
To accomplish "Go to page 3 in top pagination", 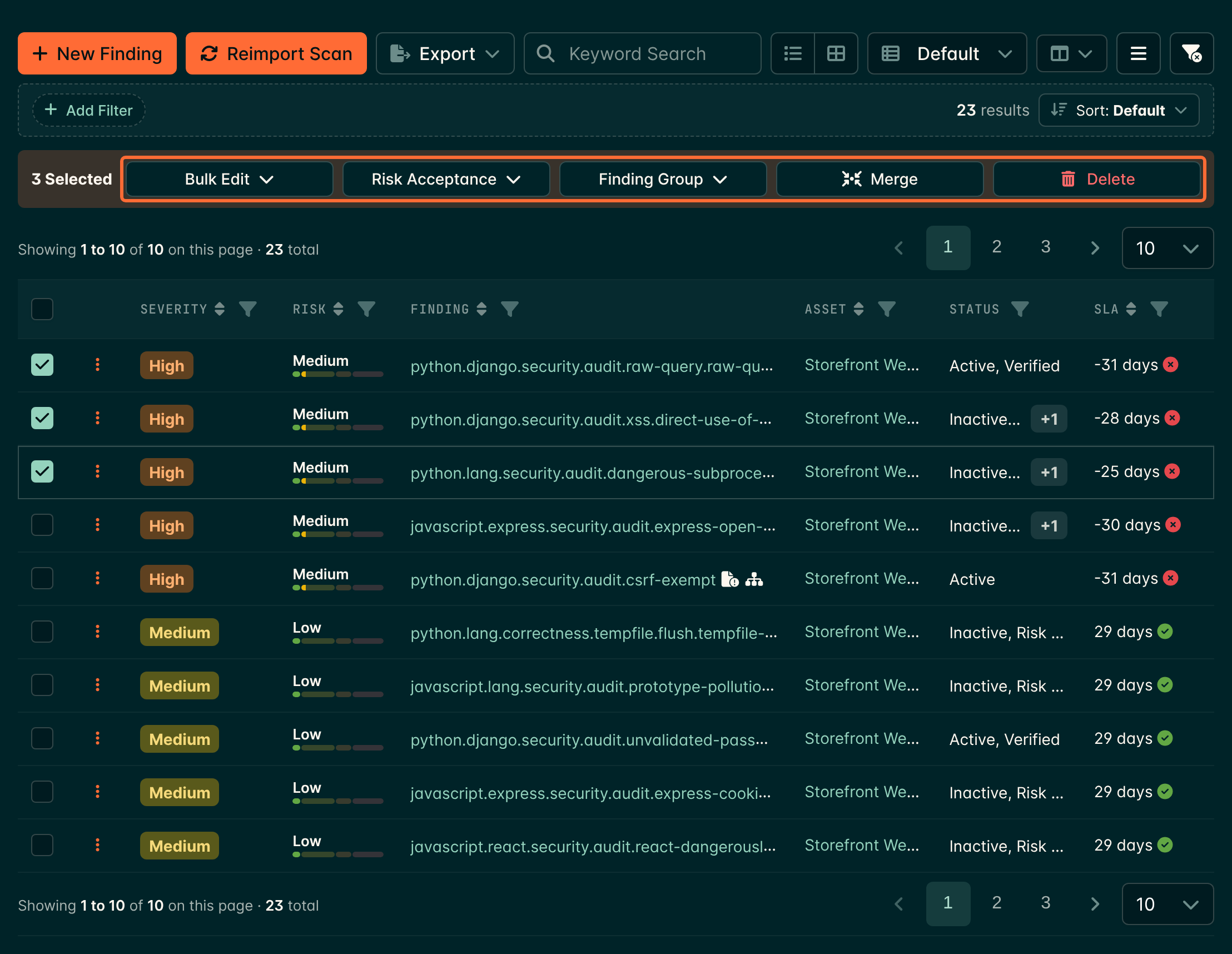I will point(1045,247).
